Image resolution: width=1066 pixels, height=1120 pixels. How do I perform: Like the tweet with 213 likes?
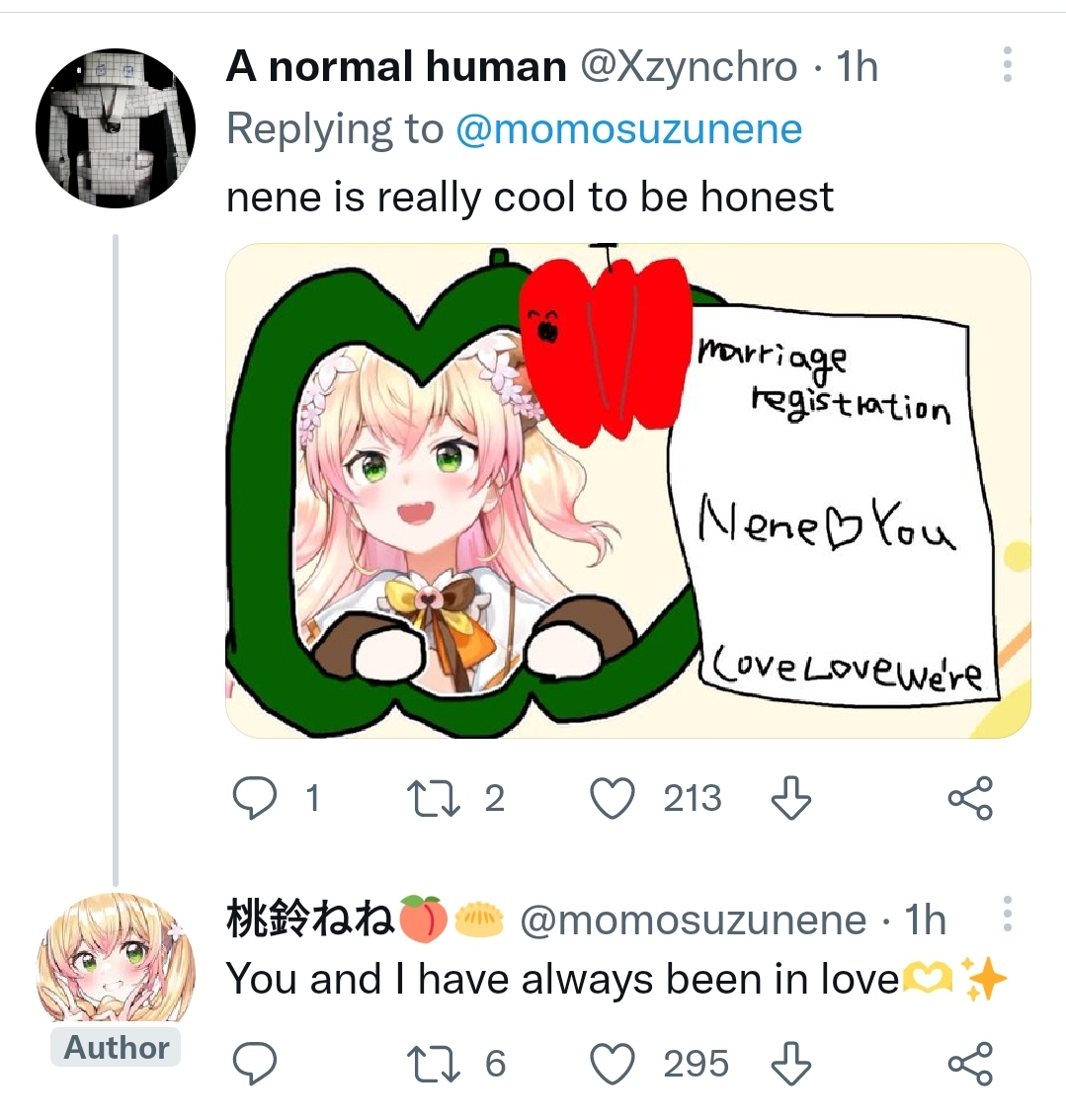(612, 798)
